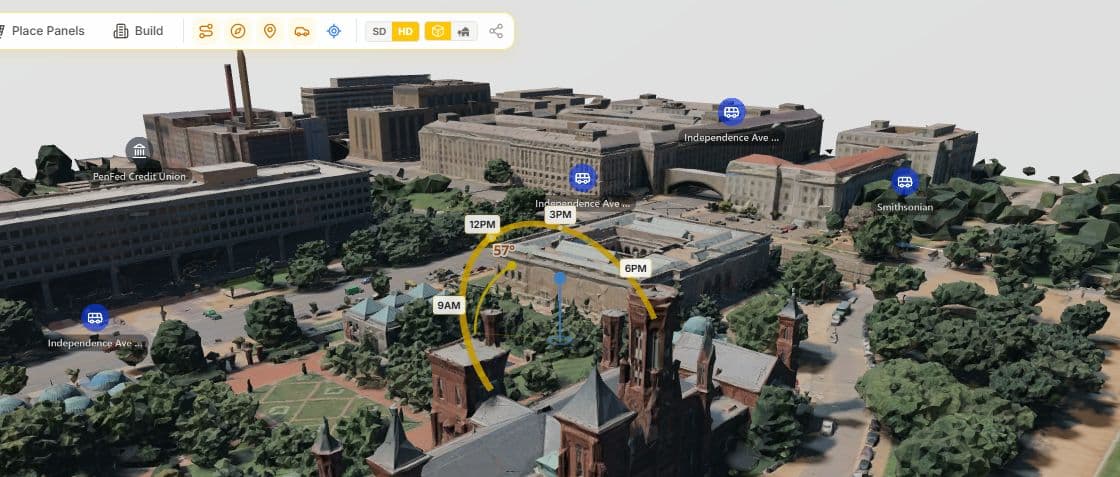
Task: Open the Build tool
Action: tap(139, 31)
